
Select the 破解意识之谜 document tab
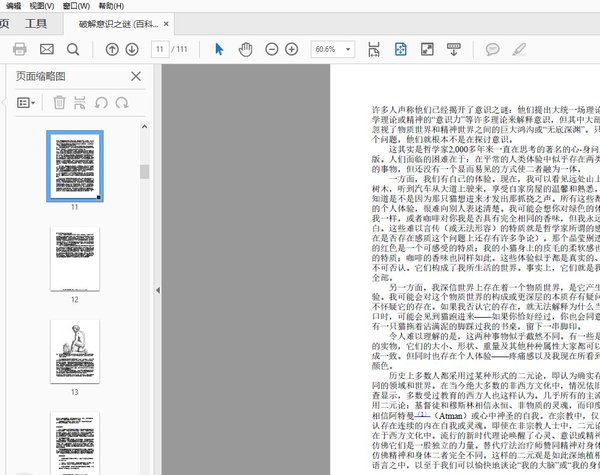118,24
